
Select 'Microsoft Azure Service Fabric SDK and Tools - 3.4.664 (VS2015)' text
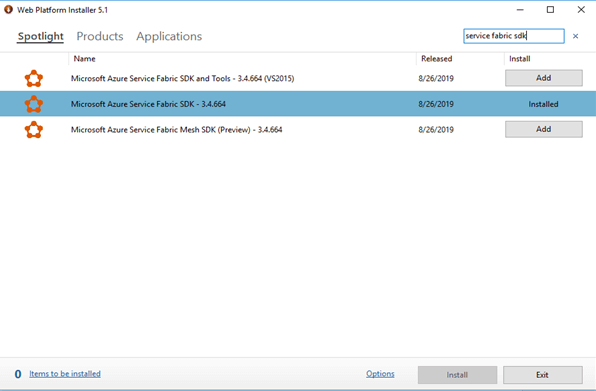tap(182, 79)
